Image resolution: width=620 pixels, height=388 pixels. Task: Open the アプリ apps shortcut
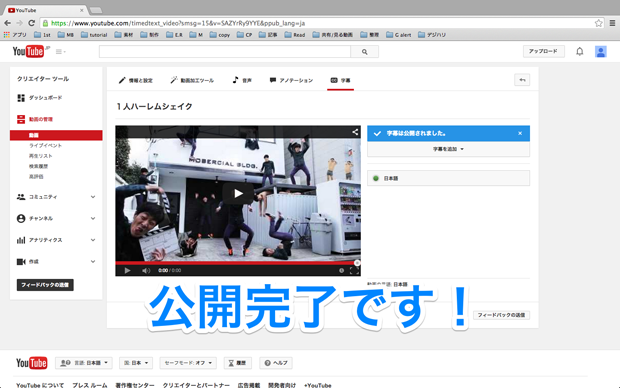[15, 35]
